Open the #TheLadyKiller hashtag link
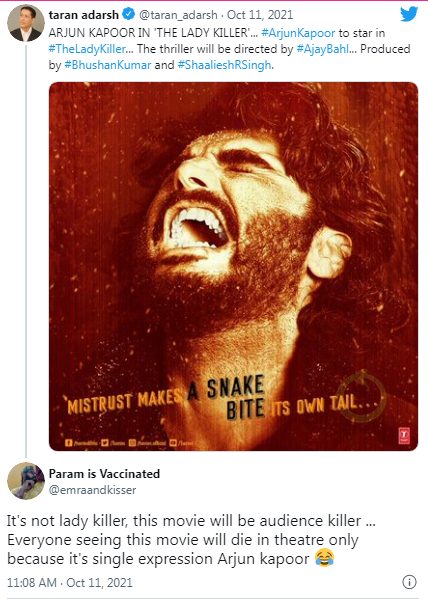 pyautogui.click(x=87, y=49)
